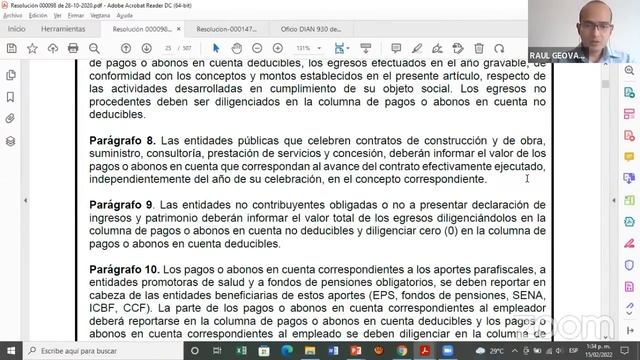Viewport: 640px width, 360px height.
Task: Zoom in with the plus circle
Action: coord(278,49)
